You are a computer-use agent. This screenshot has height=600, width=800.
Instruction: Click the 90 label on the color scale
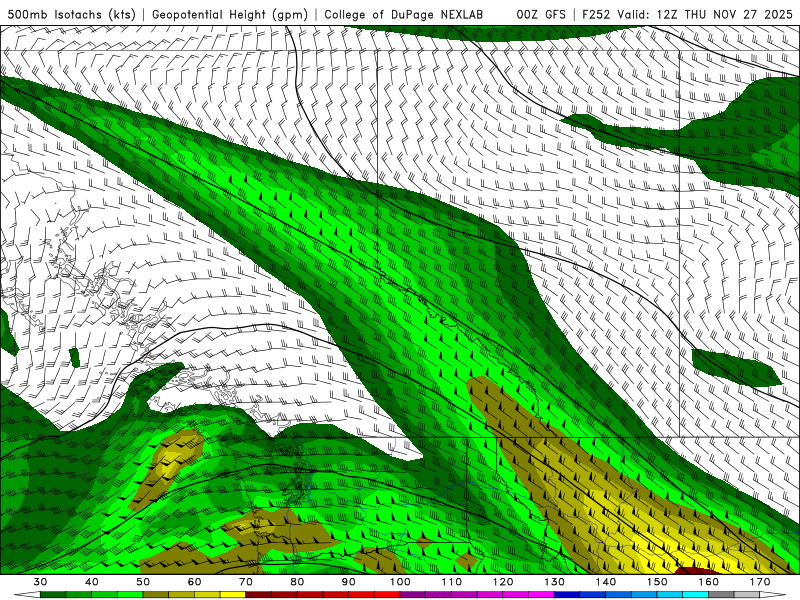pyautogui.click(x=349, y=582)
